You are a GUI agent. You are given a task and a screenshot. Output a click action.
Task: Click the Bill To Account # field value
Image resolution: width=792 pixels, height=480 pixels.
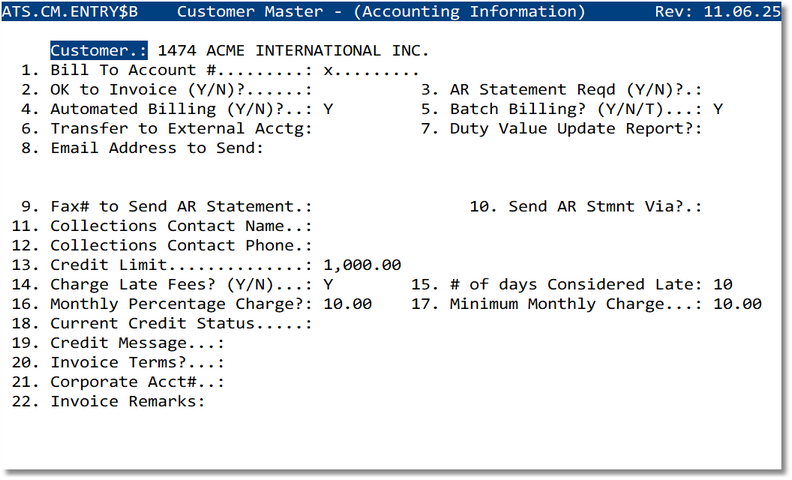(371, 70)
